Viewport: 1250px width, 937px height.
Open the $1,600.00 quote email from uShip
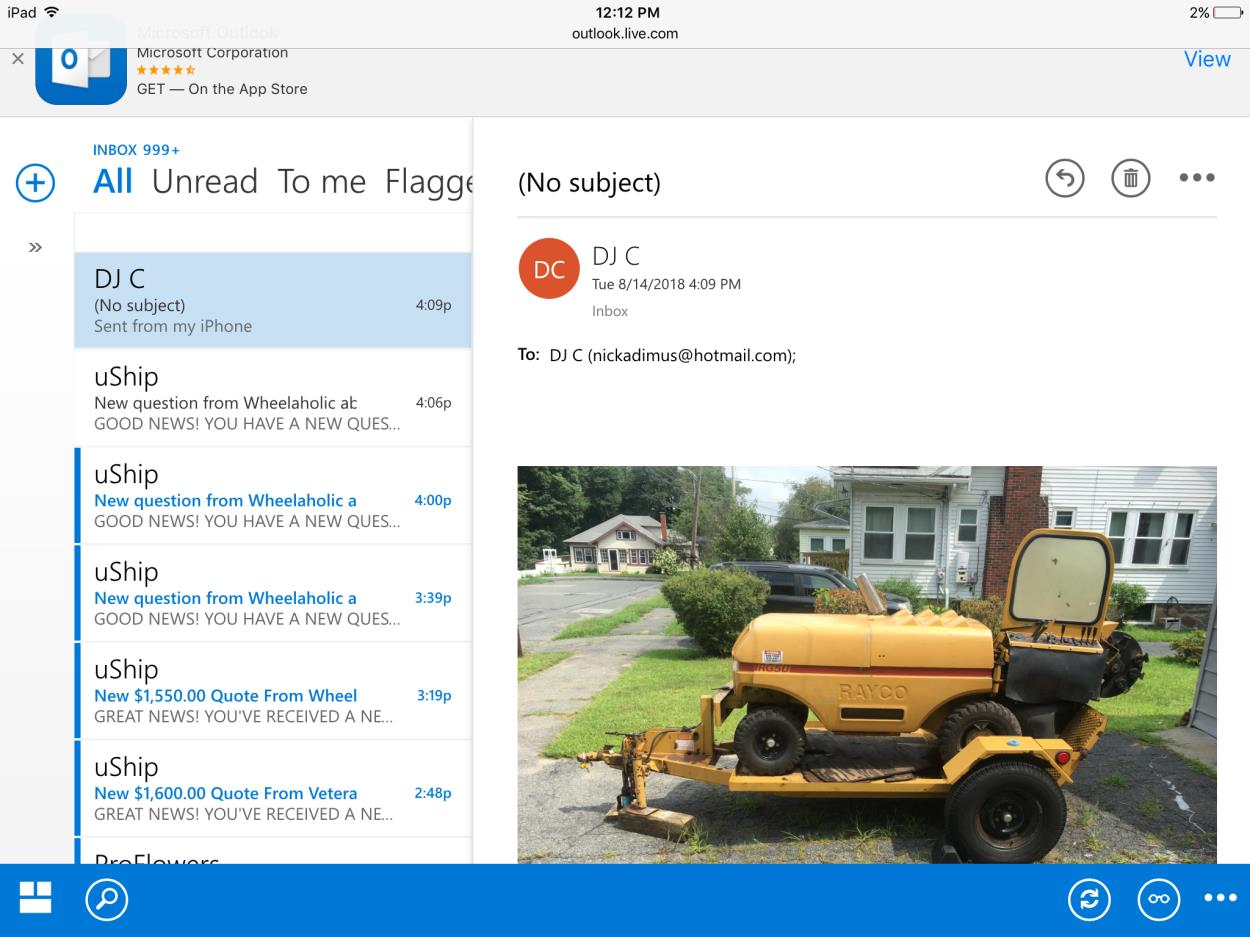pos(272,789)
